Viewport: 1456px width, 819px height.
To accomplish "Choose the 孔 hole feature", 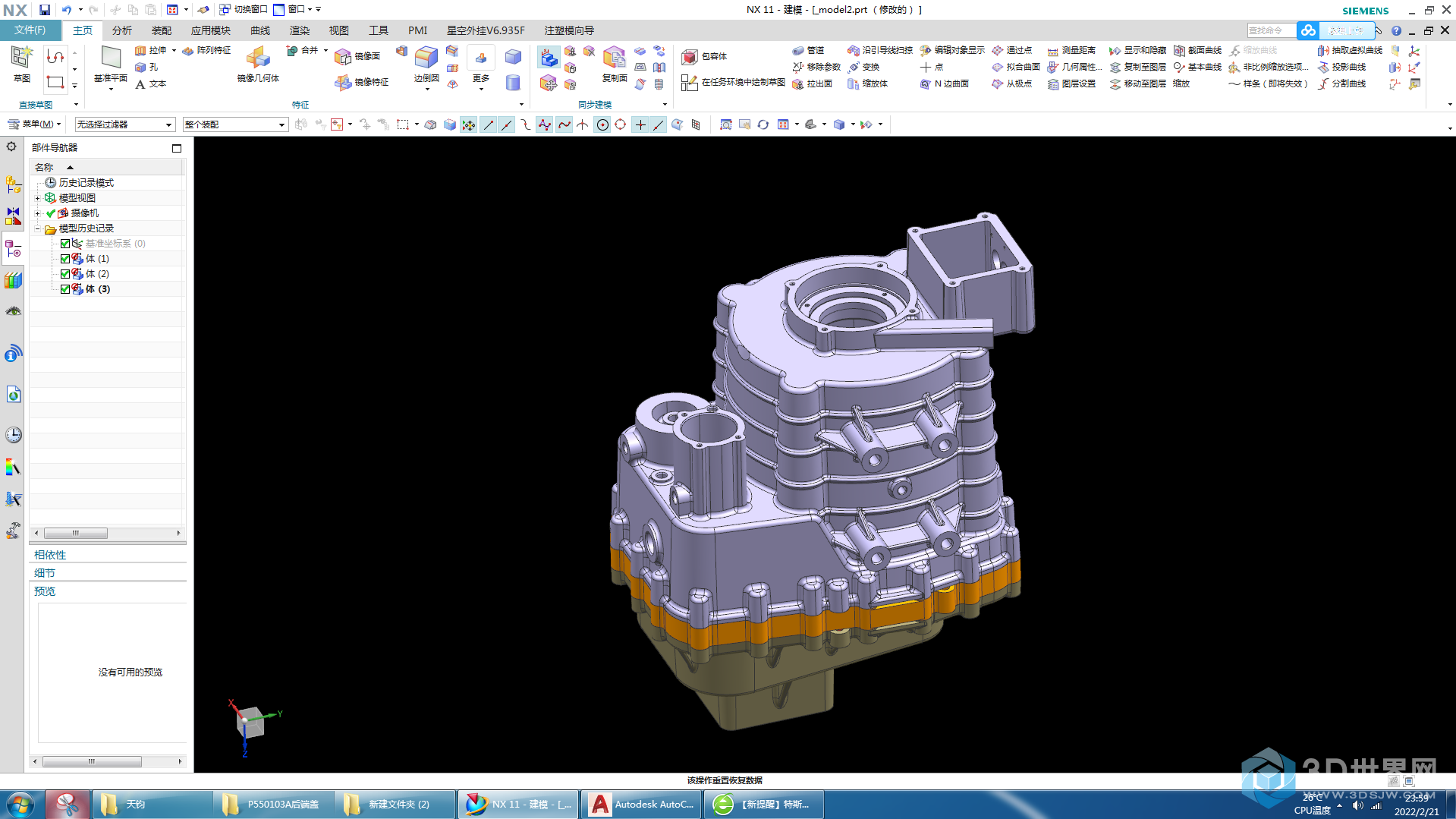I will tap(147, 68).
